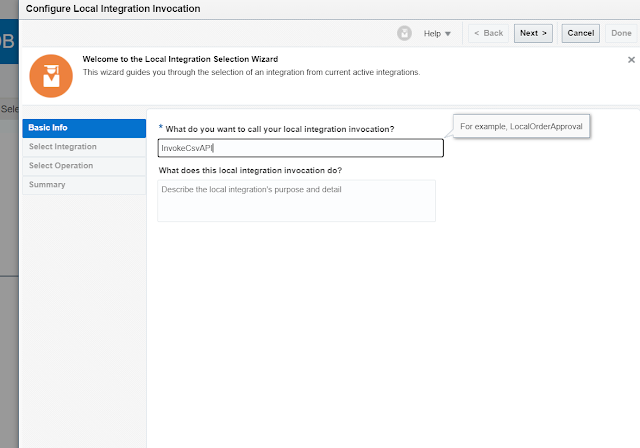
Task: Click the Done button
Action: (621, 33)
